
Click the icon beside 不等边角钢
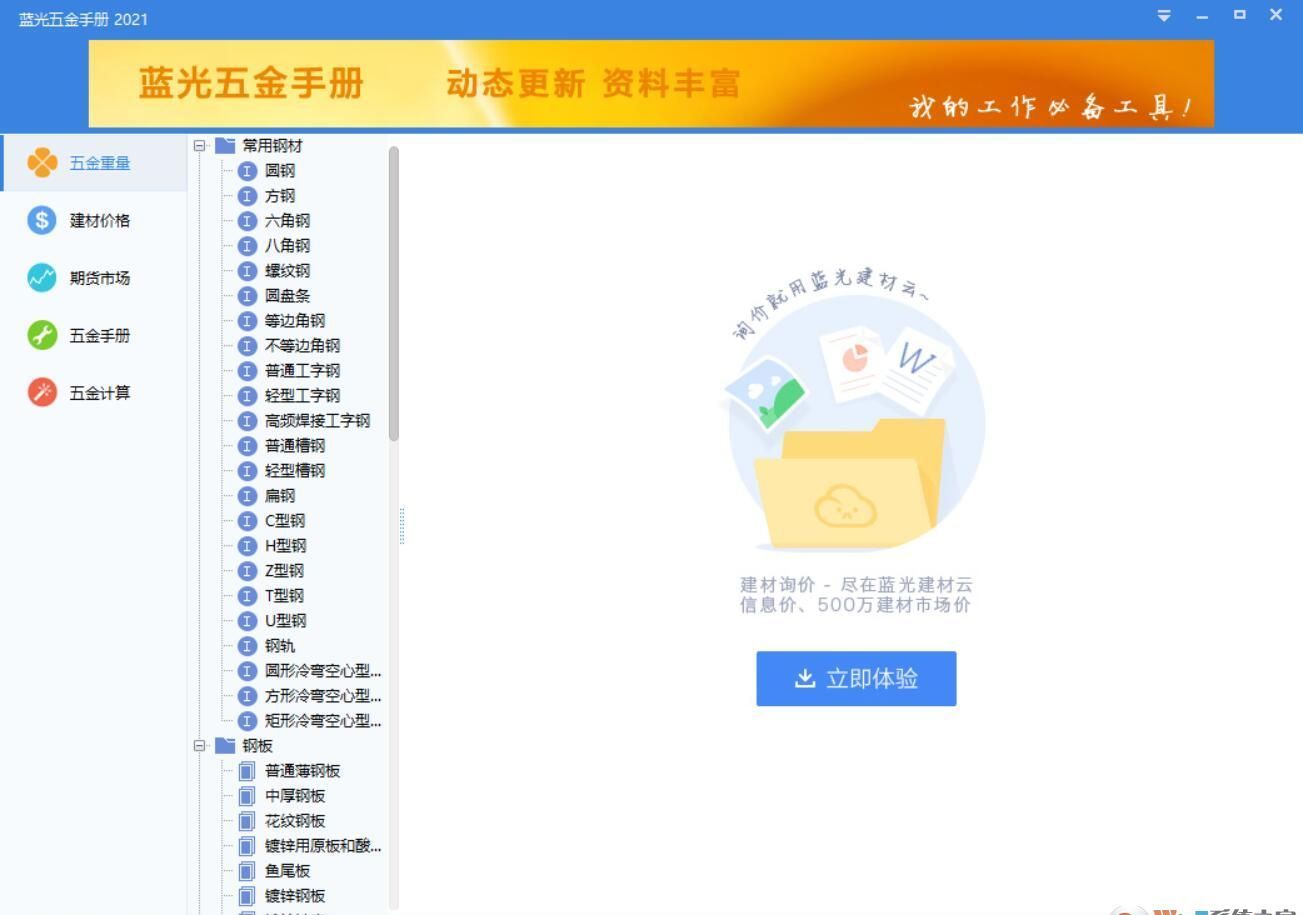(248, 346)
